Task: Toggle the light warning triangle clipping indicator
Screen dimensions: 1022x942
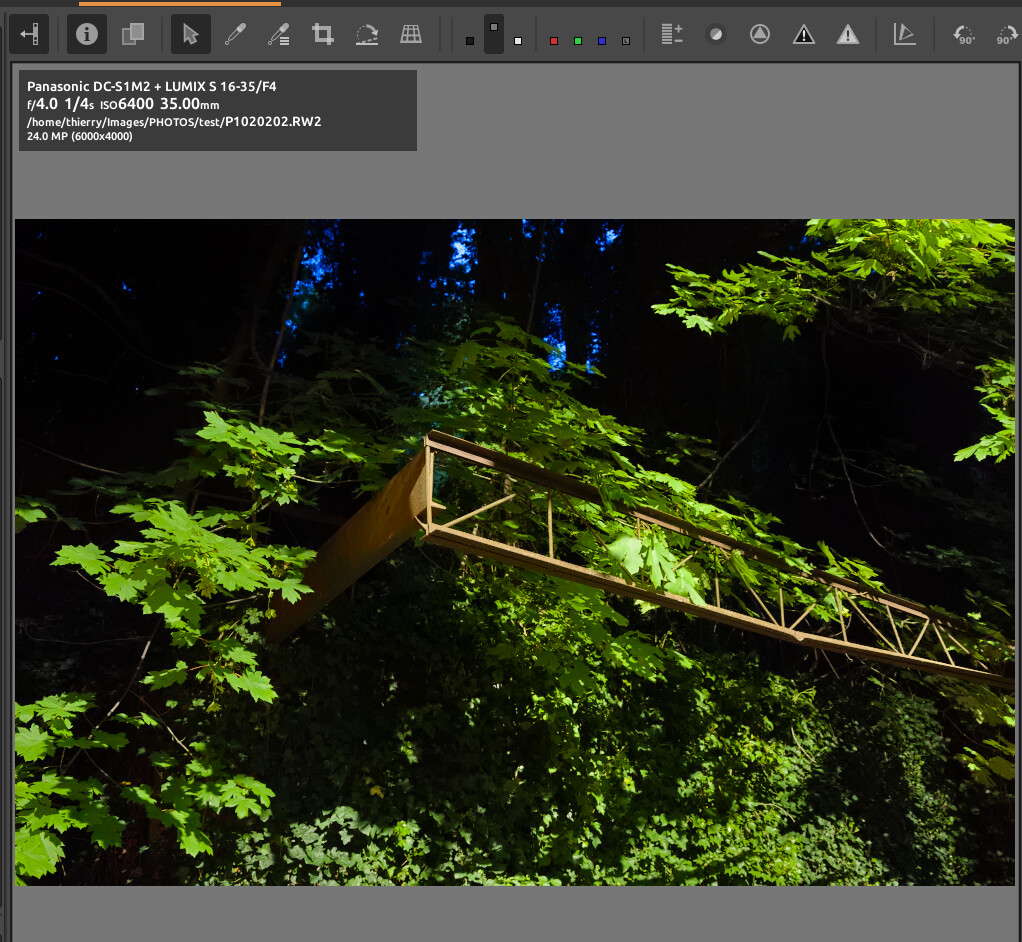Action: [x=848, y=35]
